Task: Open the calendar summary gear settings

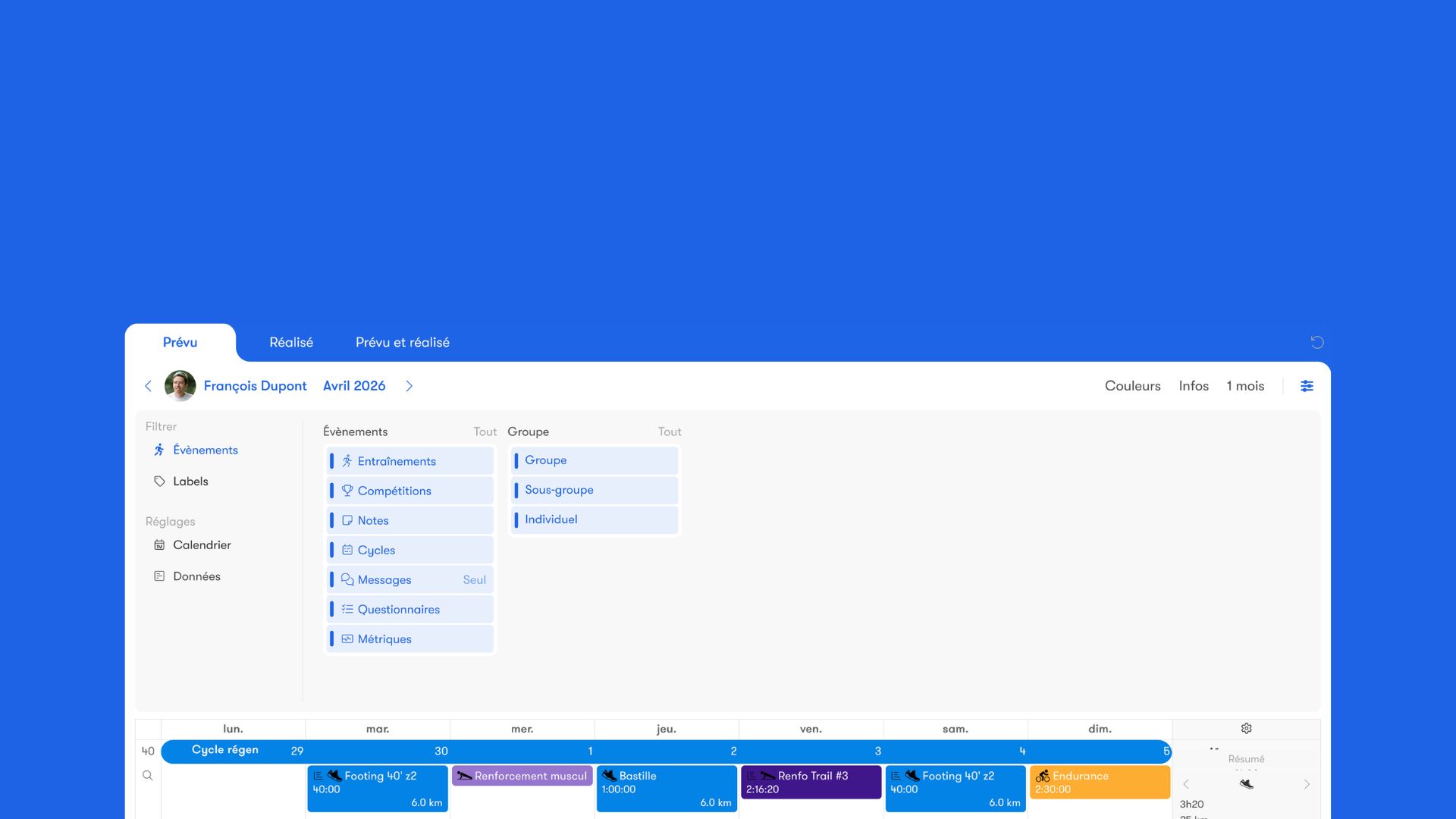Action: pyautogui.click(x=1246, y=729)
